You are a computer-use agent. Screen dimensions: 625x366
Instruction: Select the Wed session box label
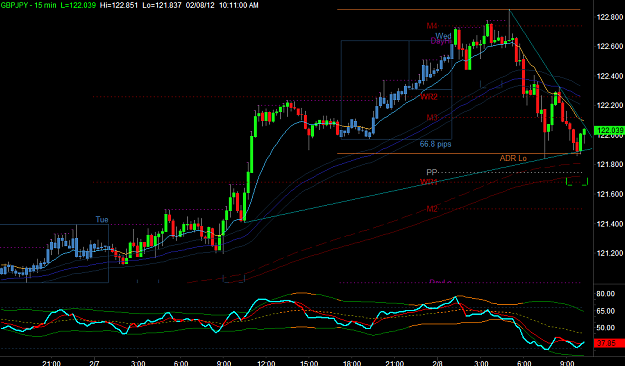[x=443, y=36]
